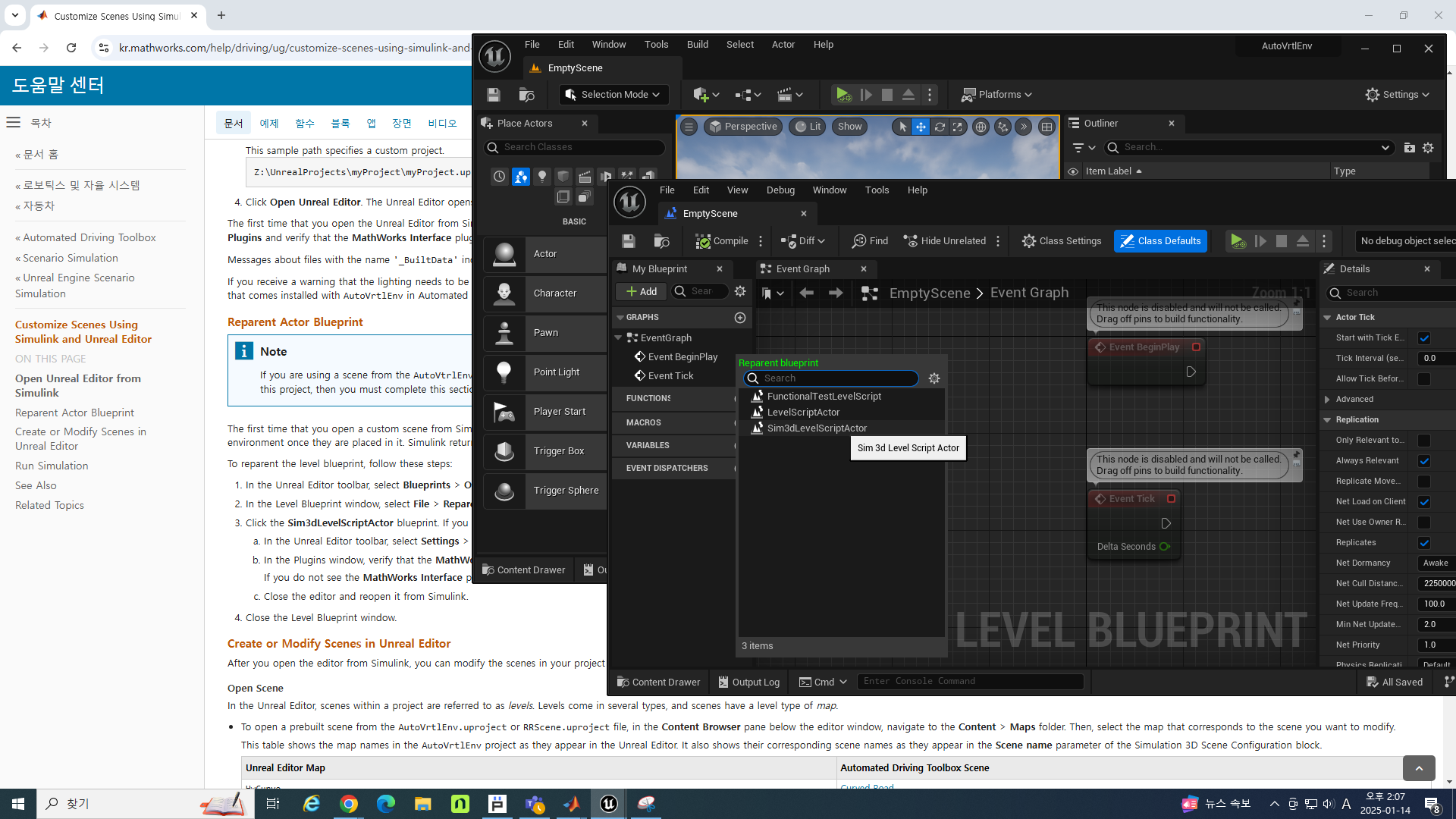Screen dimensions: 1456x819
Task: Toggle Net Load on Client checkbox
Action: tap(1424, 502)
